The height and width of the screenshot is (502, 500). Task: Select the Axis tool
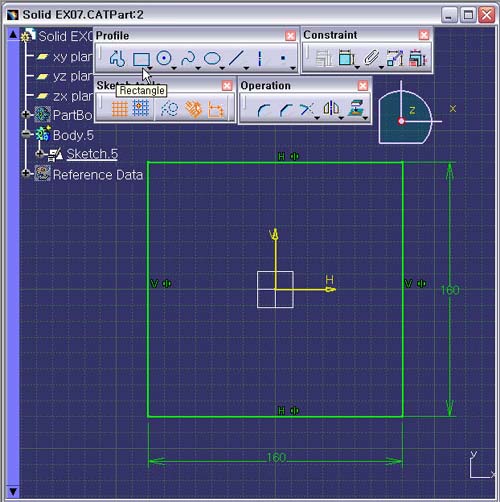(260, 58)
